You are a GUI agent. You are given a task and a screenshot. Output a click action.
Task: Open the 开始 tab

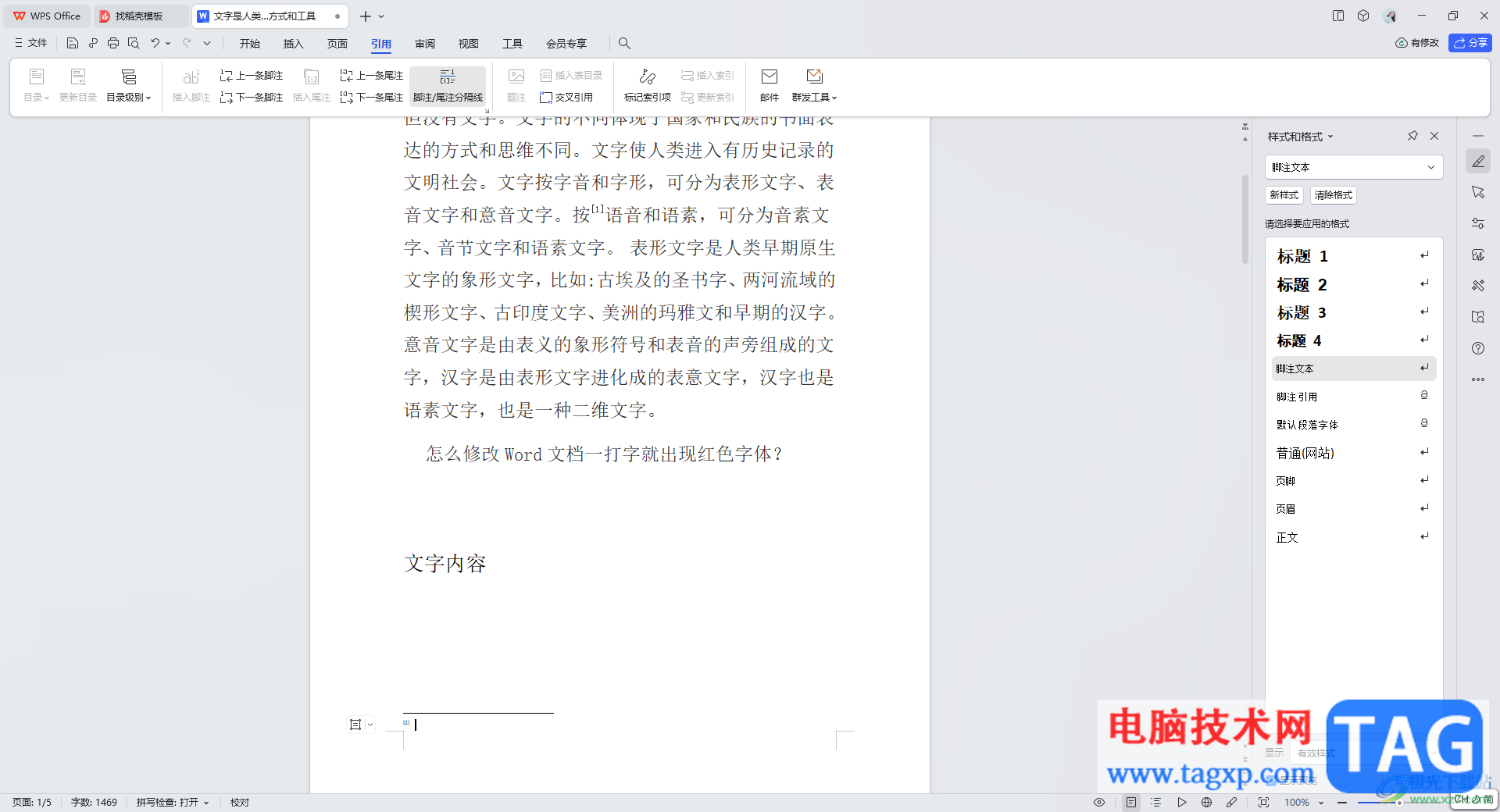click(x=250, y=44)
